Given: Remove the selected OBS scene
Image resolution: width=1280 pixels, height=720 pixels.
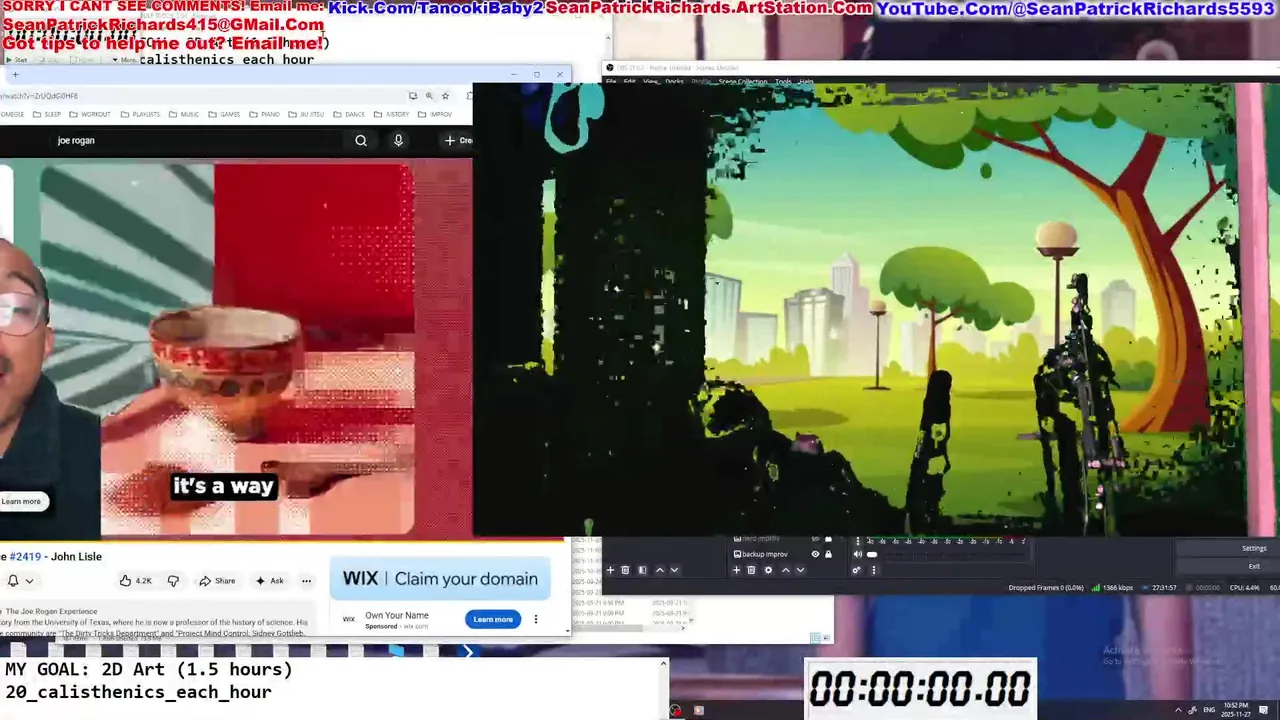Looking at the screenshot, I should [x=625, y=570].
